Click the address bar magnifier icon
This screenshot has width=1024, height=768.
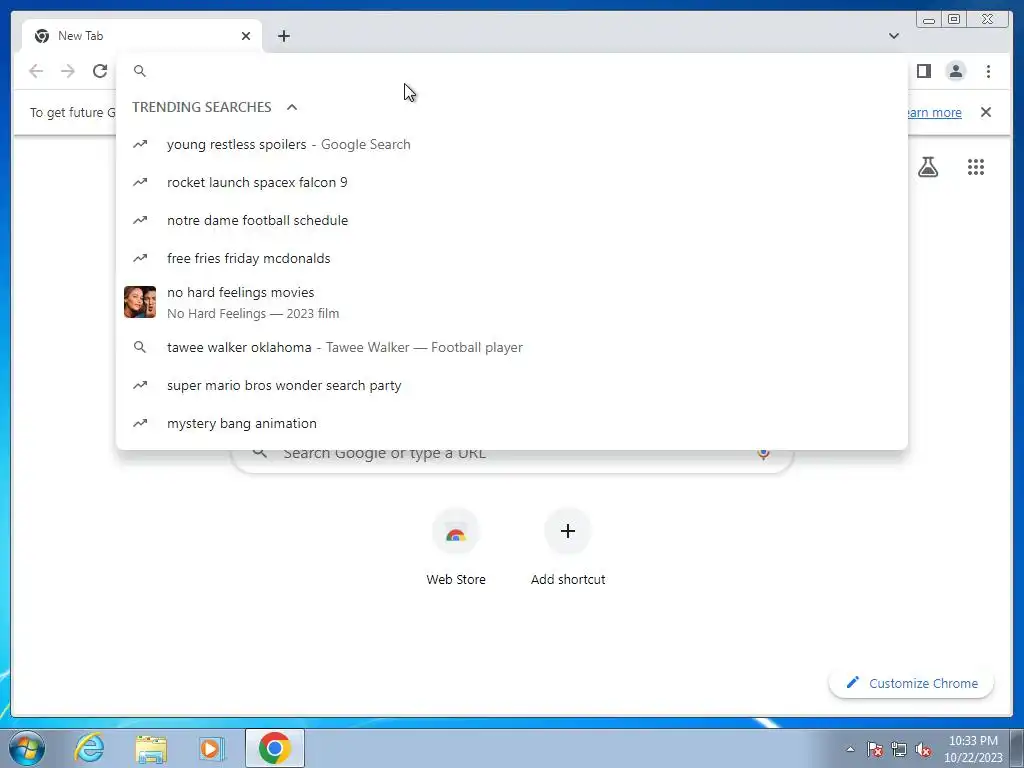pos(140,71)
